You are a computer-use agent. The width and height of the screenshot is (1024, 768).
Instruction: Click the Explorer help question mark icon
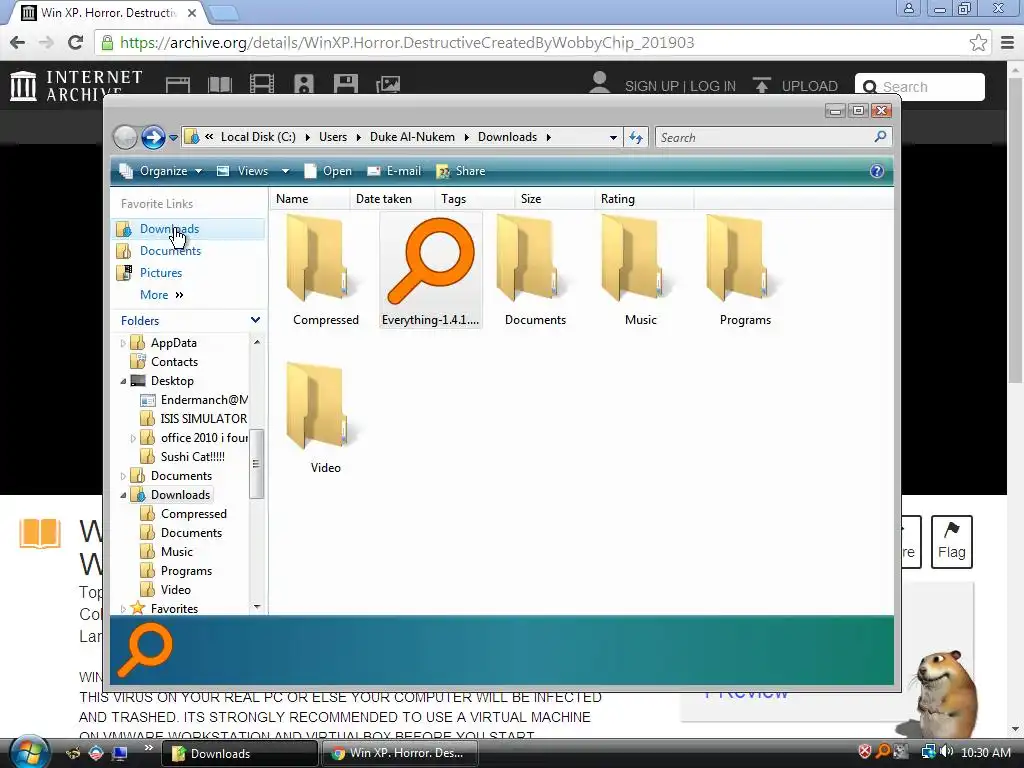click(876, 171)
